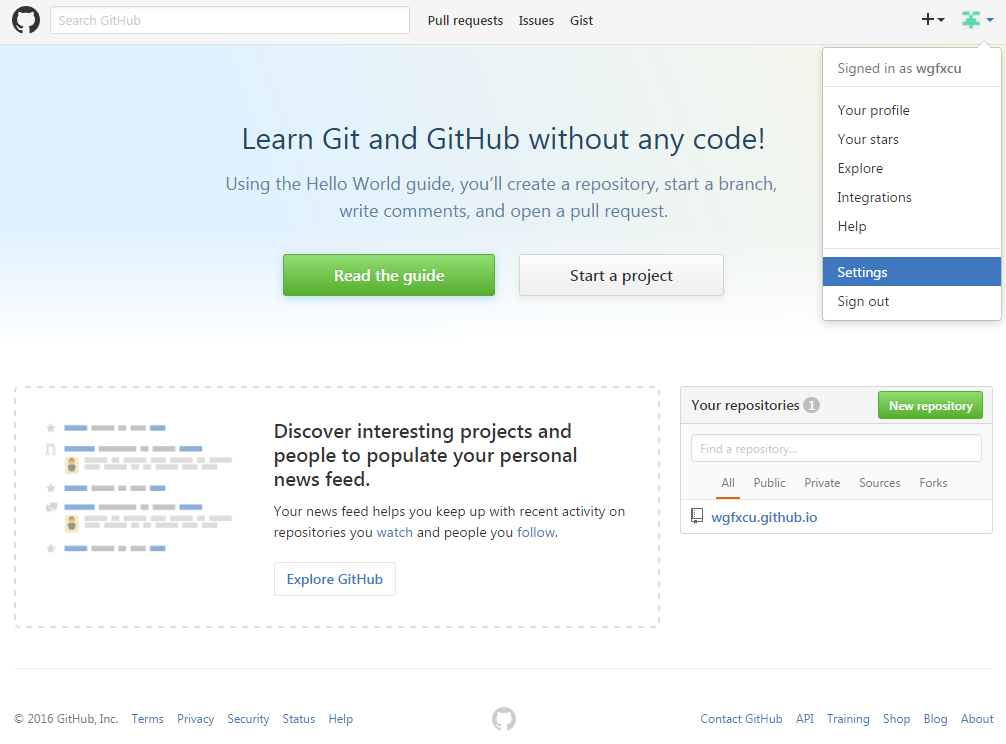Open Terms link in footer

[x=148, y=719]
